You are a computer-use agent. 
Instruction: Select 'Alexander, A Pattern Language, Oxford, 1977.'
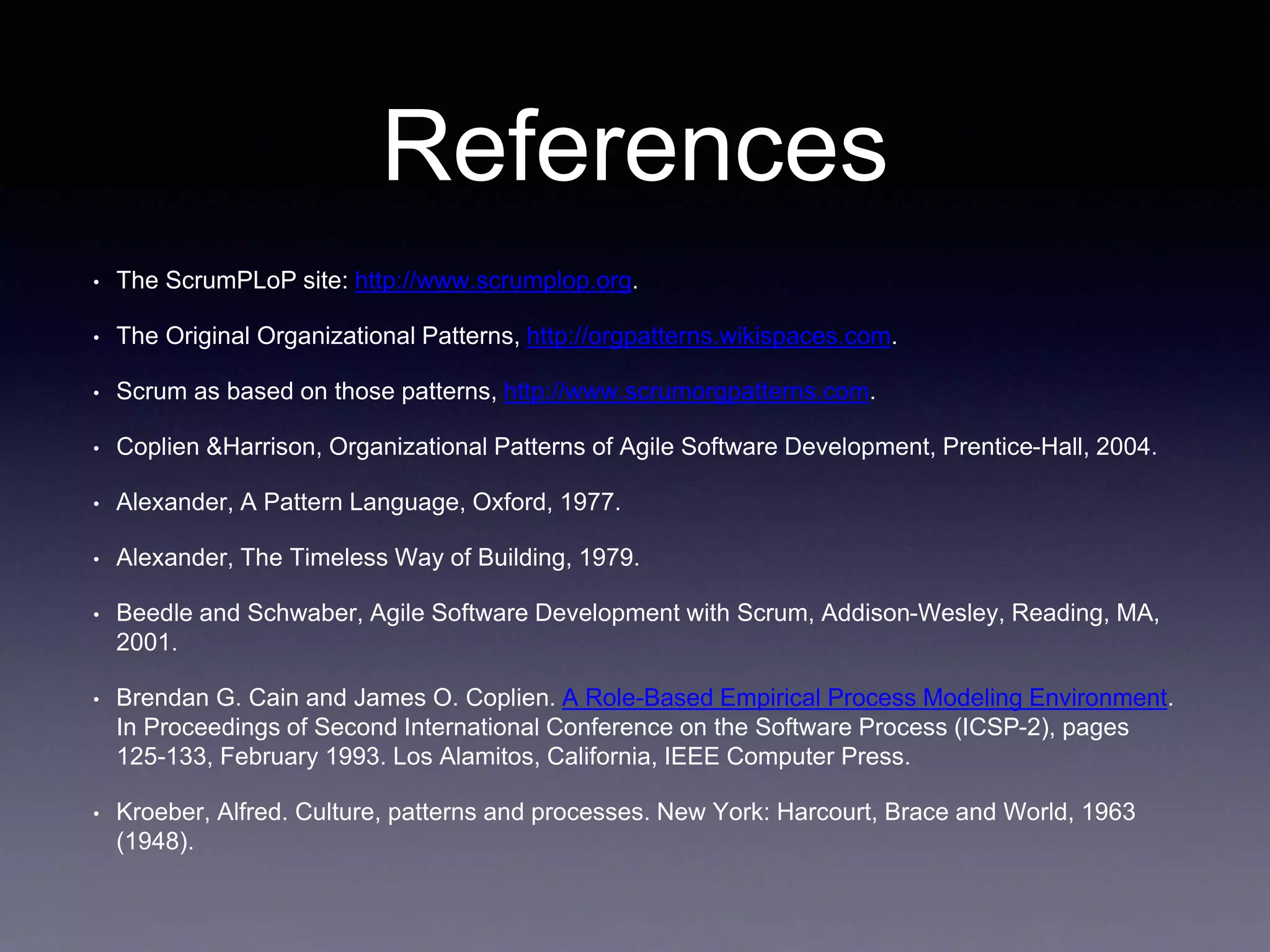368,502
